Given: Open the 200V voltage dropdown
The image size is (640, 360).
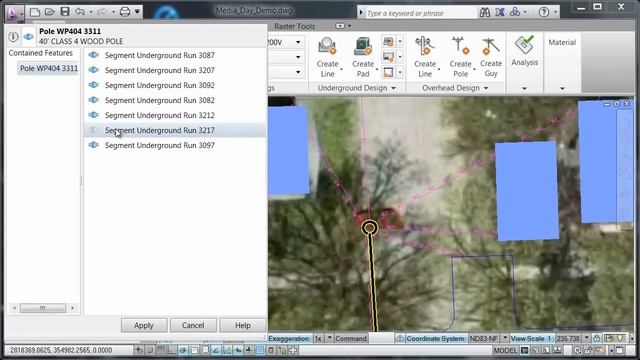Looking at the screenshot, I should 298,42.
